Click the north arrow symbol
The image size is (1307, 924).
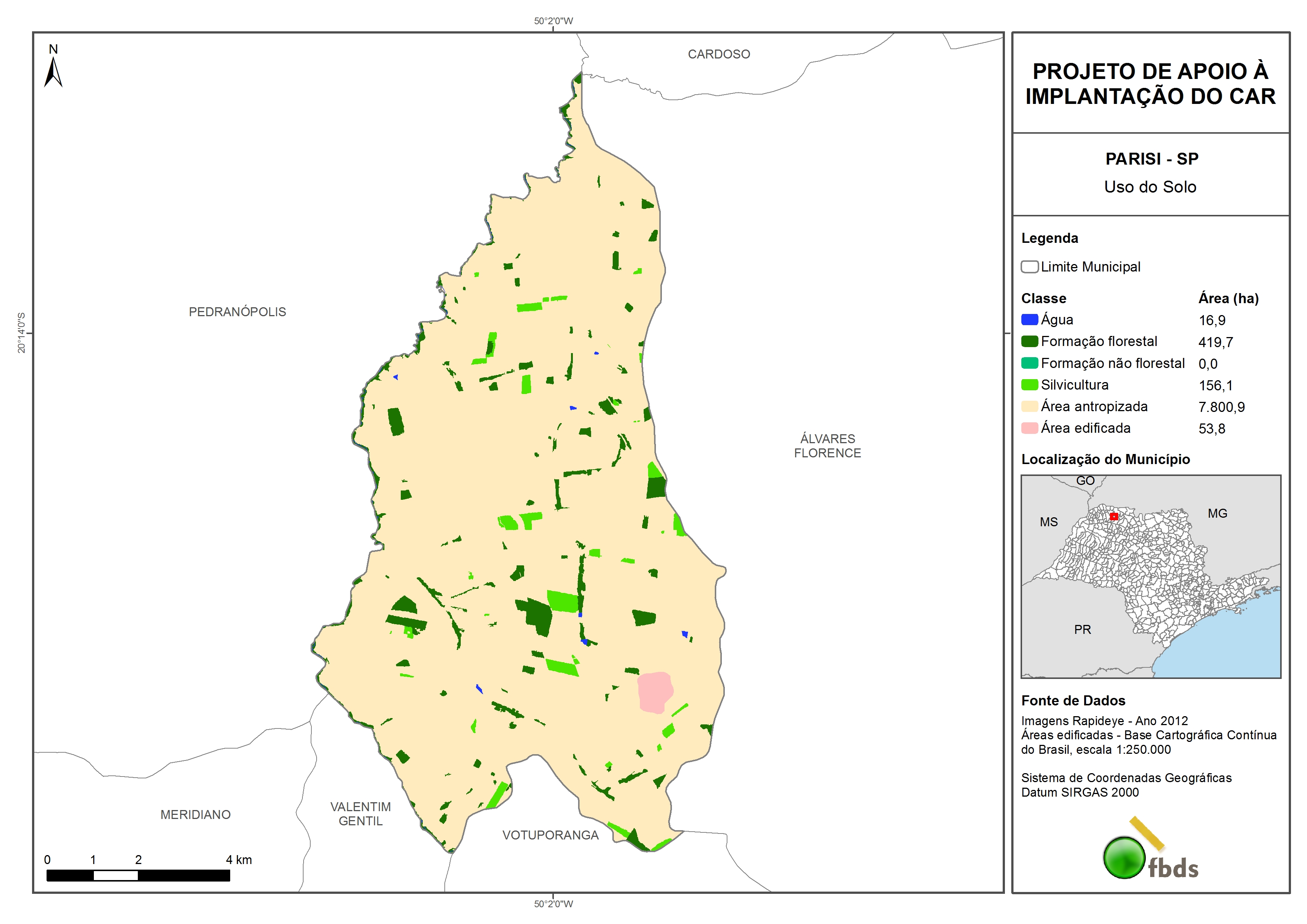[53, 72]
